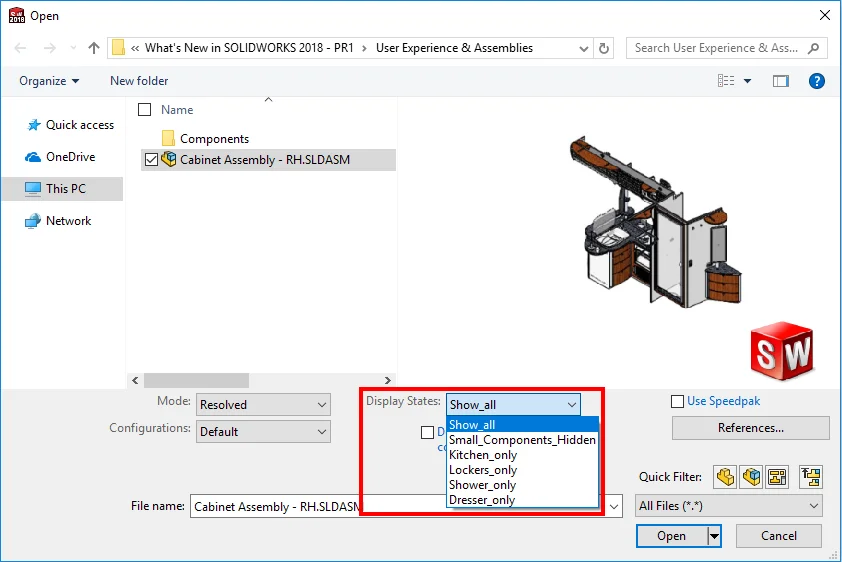Expand the Configurations dropdown showing Default
842x562 pixels.
[263, 432]
